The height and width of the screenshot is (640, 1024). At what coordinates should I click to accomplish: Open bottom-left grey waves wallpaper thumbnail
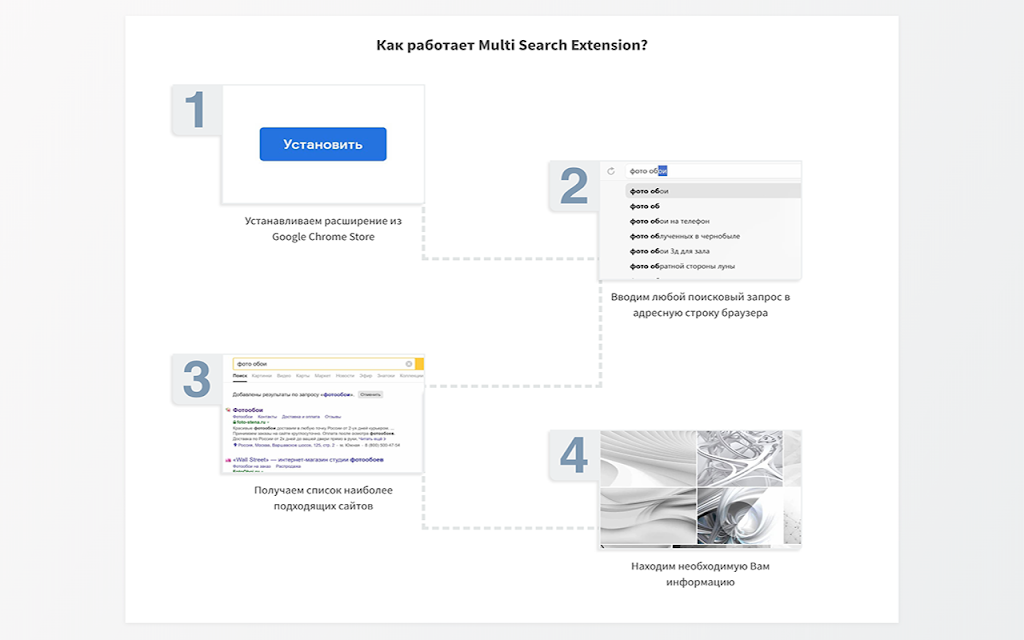648,515
